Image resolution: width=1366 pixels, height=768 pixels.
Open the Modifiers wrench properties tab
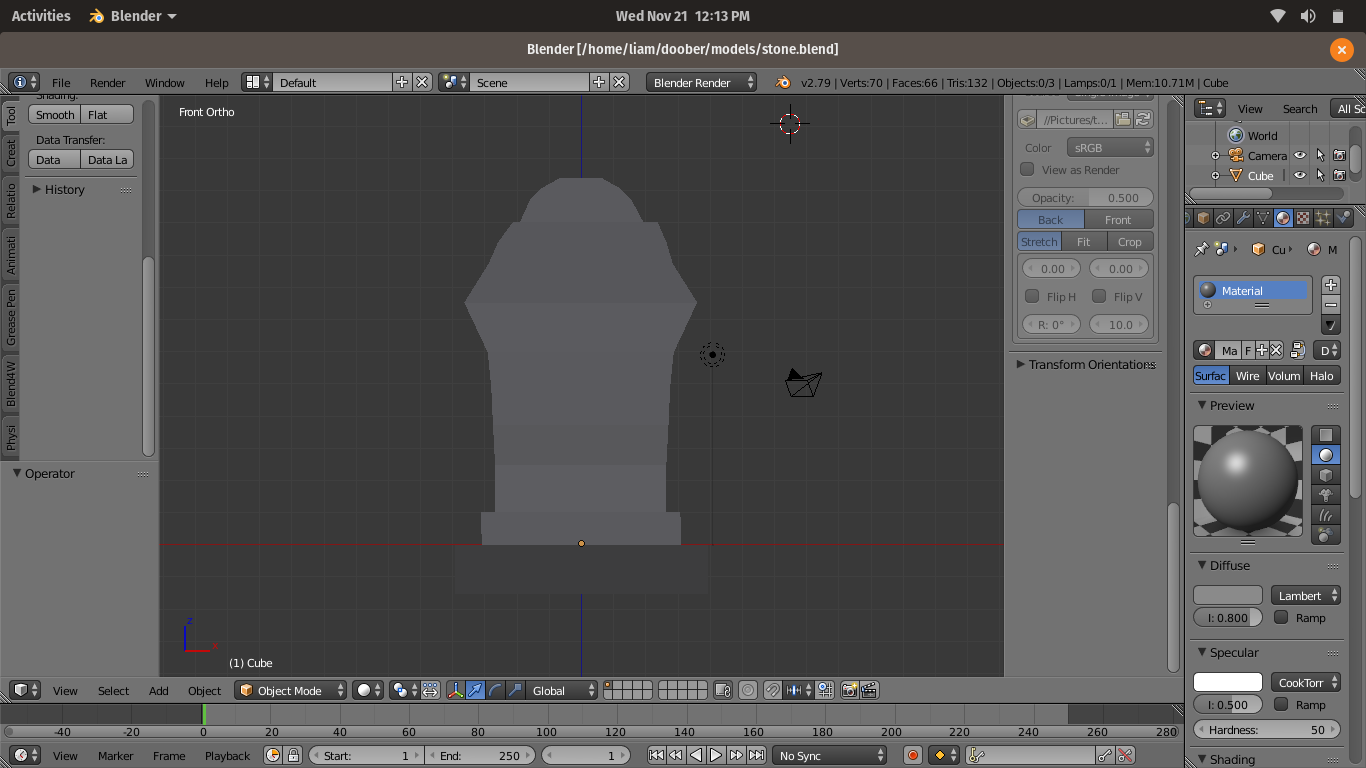(1243, 218)
